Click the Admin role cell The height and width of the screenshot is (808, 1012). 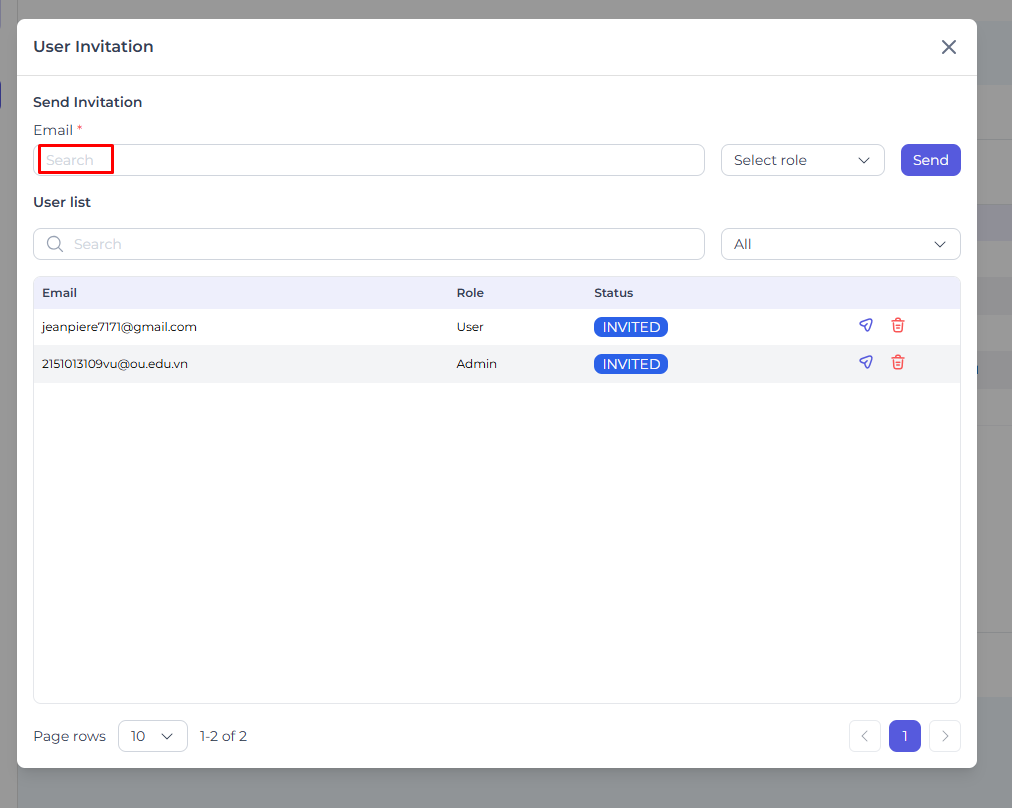[x=476, y=364]
